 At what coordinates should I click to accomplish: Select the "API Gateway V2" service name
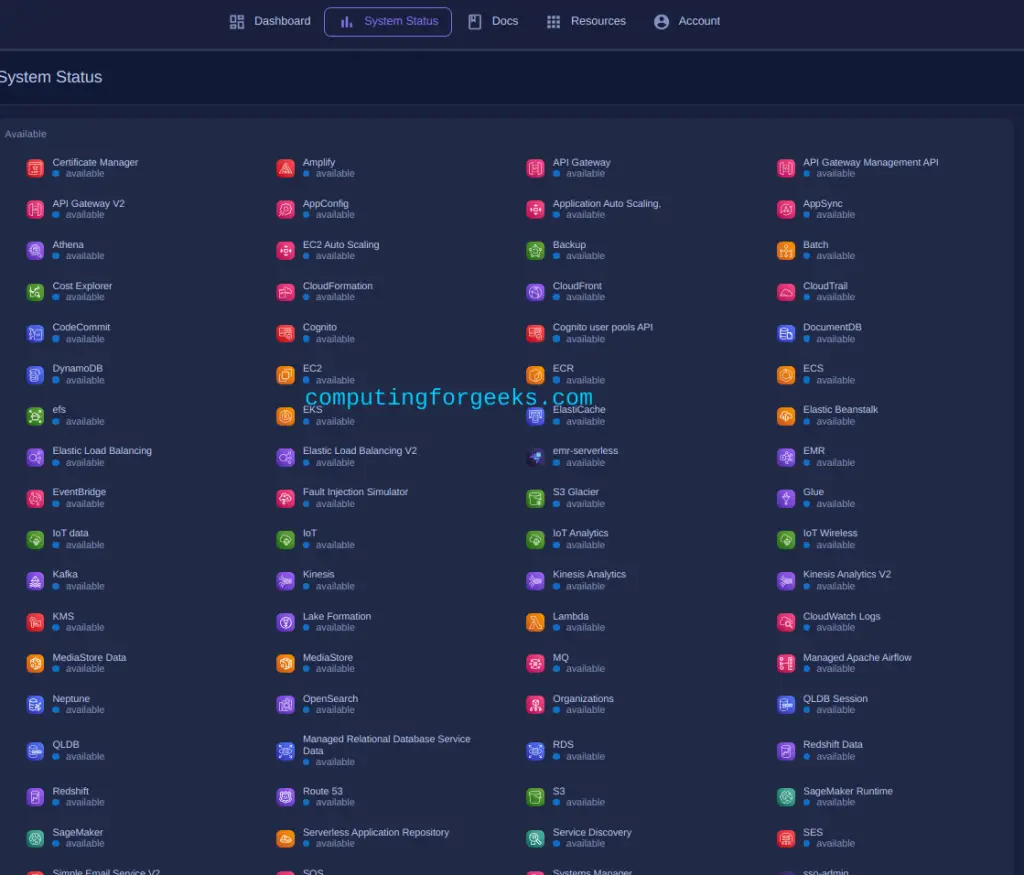(x=88, y=204)
